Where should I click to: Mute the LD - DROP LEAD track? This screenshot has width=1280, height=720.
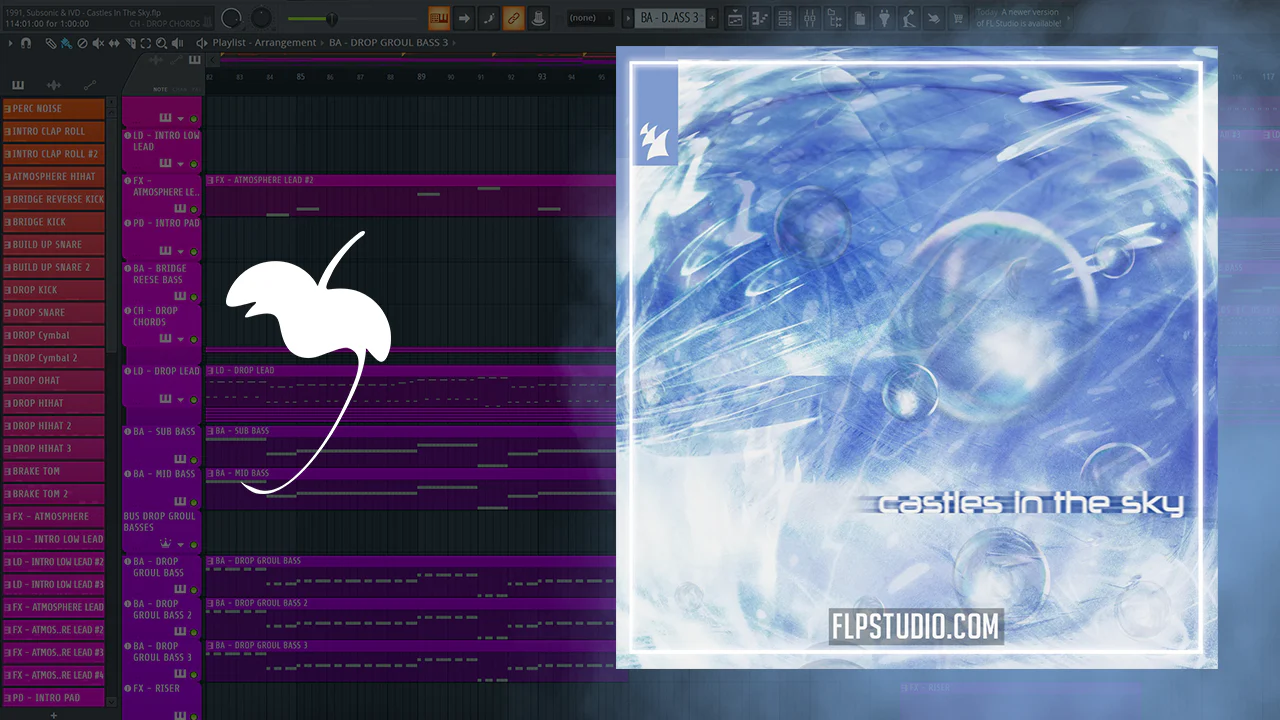(x=194, y=399)
